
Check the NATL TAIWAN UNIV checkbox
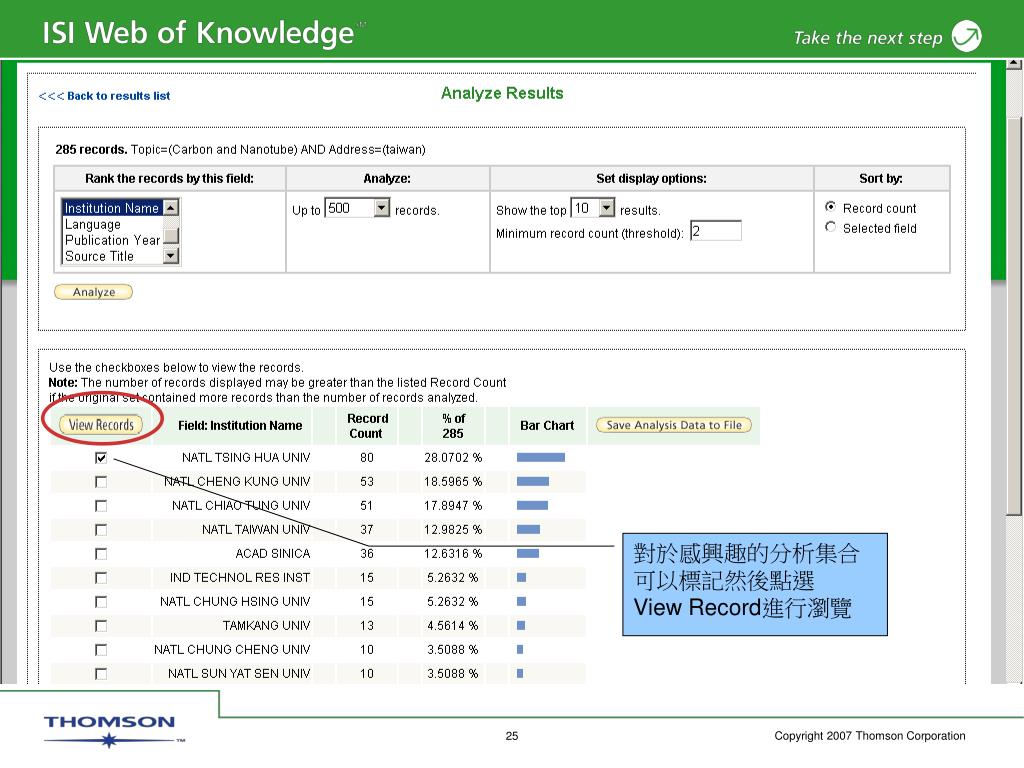tap(101, 530)
